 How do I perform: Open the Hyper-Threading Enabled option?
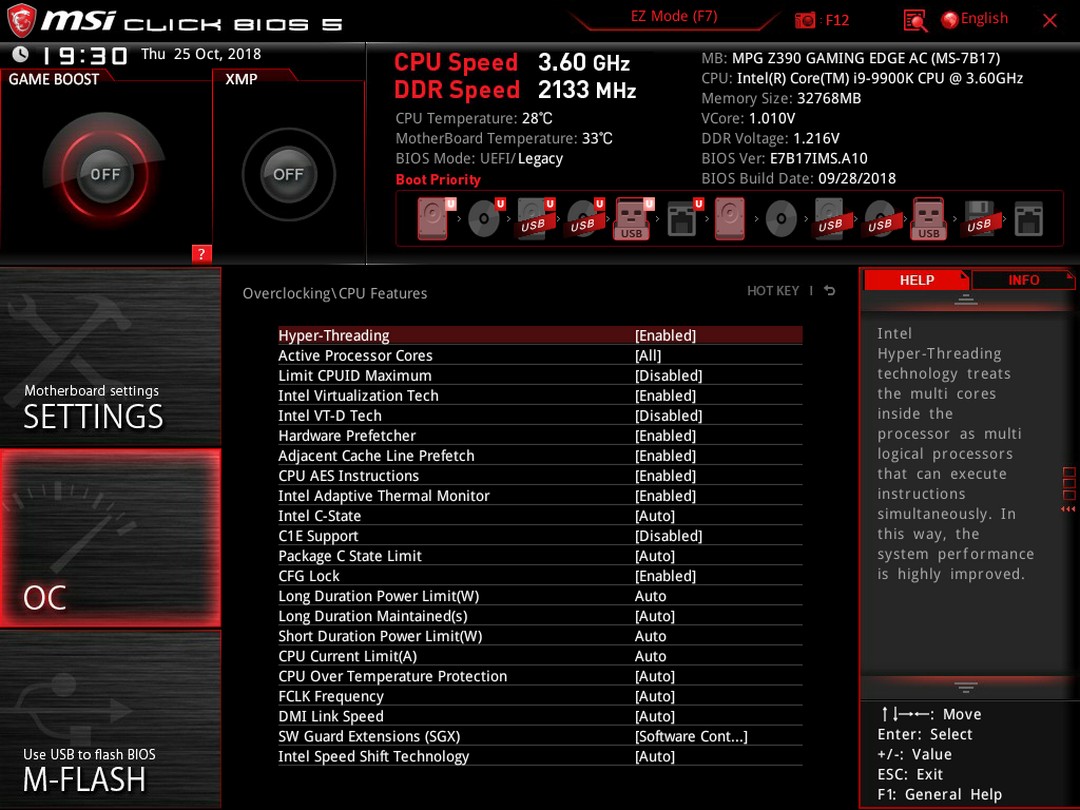(665, 335)
